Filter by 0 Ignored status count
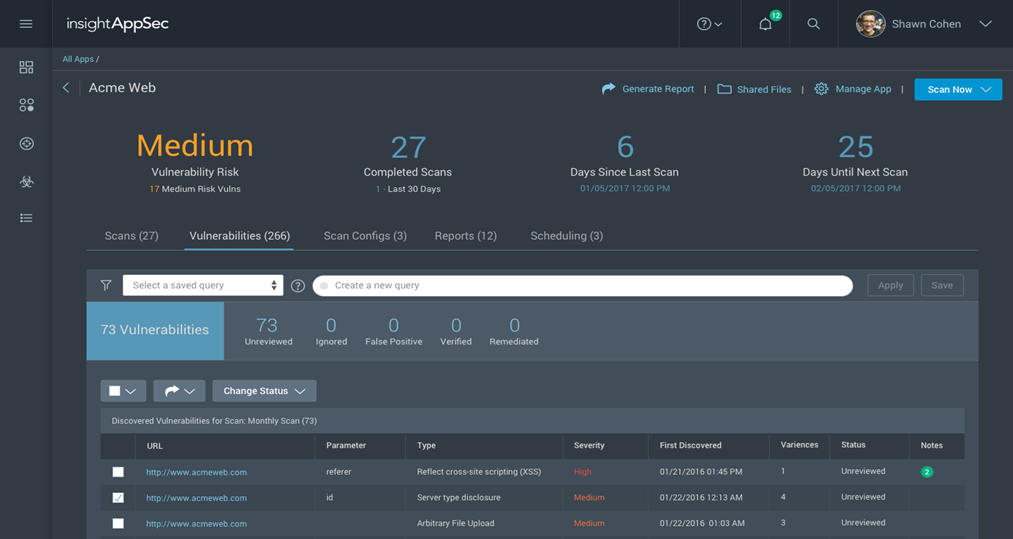 pos(331,331)
